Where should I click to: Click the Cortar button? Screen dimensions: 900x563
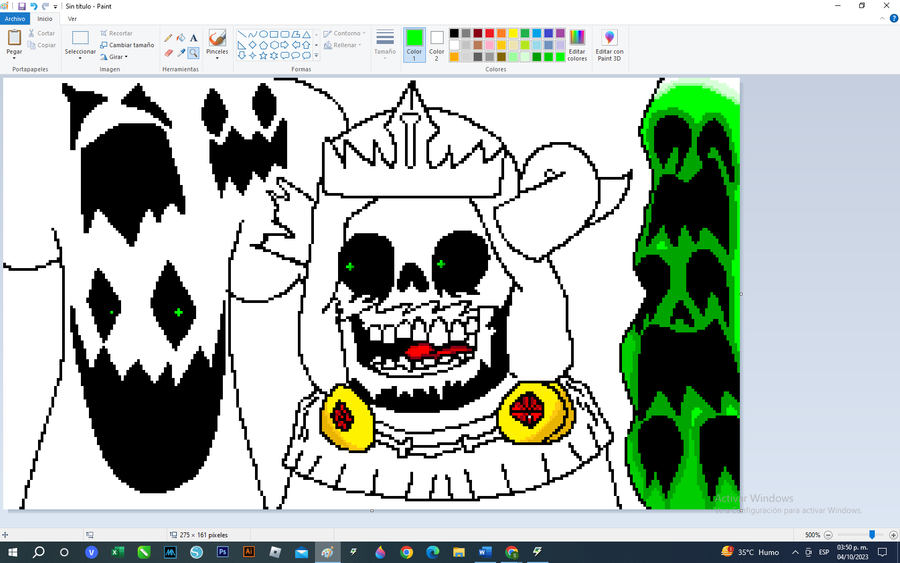[41, 33]
